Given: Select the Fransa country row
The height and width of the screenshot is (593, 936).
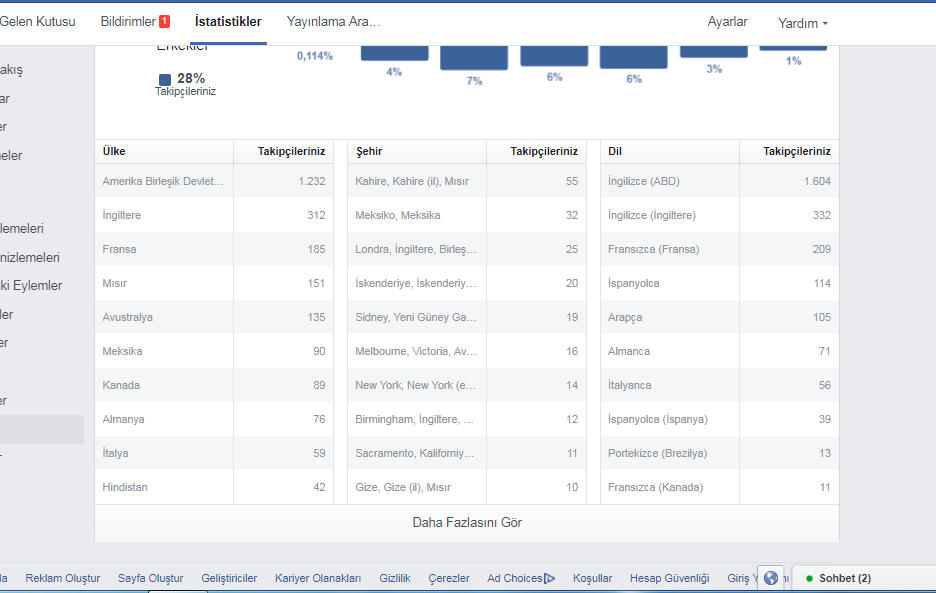Looking at the screenshot, I should point(214,249).
